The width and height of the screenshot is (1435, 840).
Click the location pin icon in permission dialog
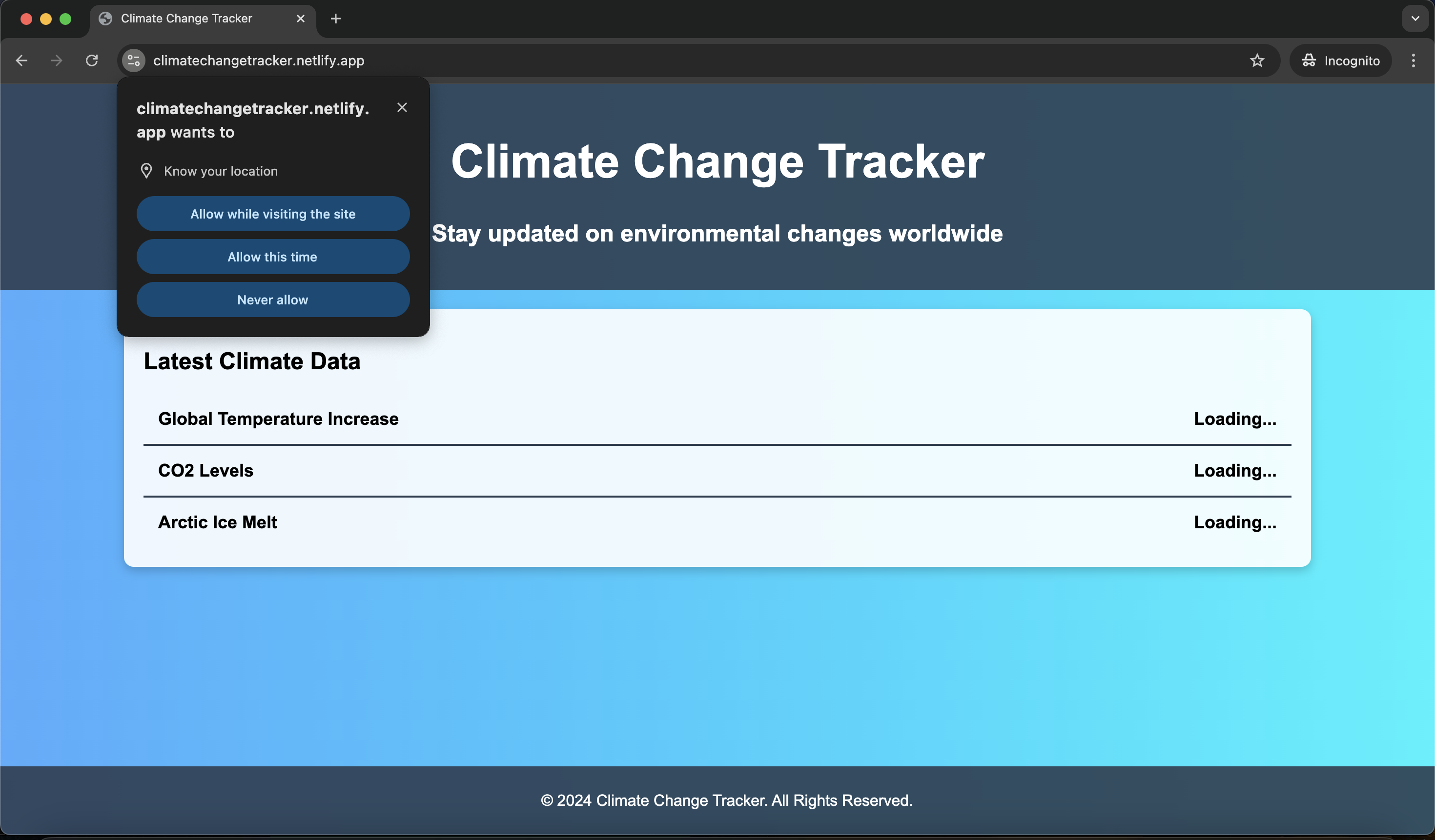146,171
